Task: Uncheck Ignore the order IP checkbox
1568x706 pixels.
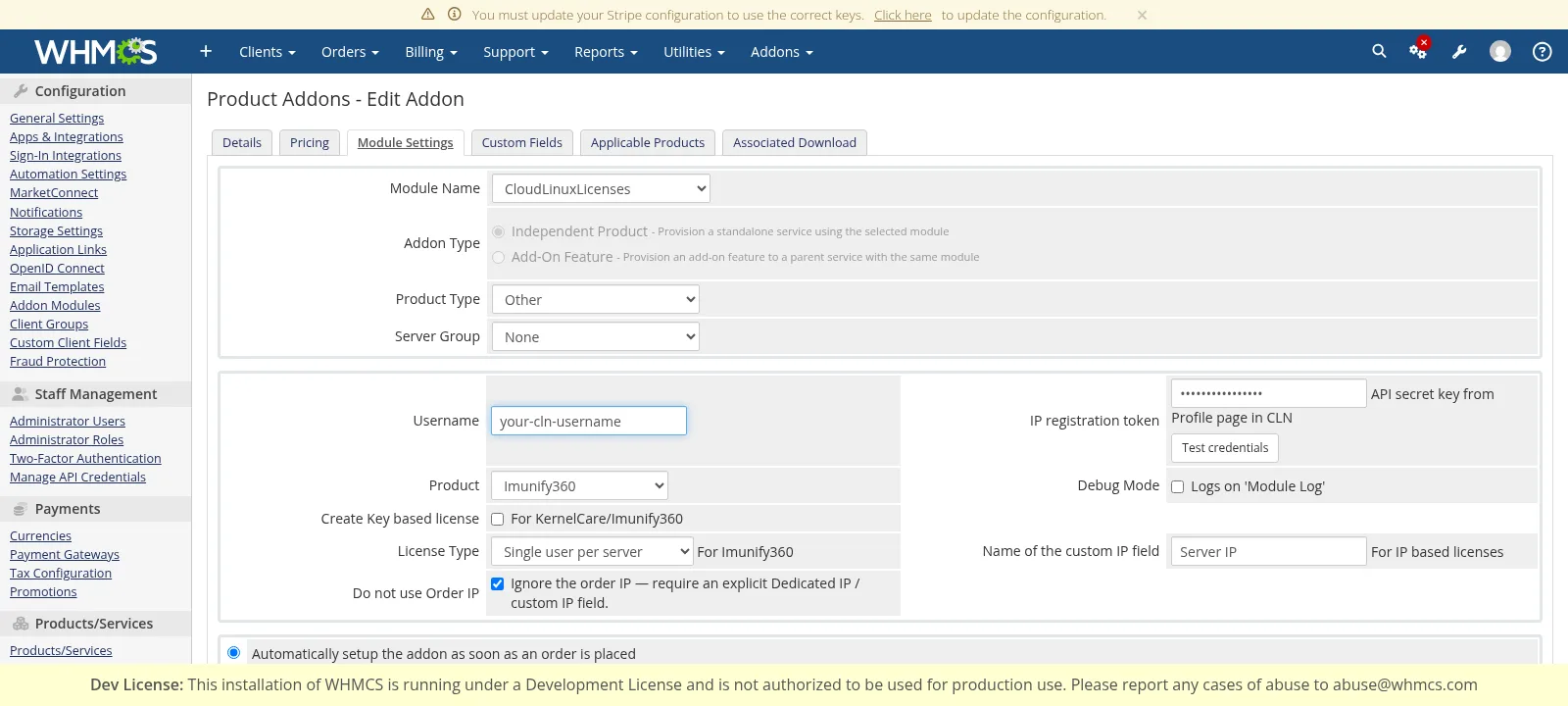Action: coord(497,583)
